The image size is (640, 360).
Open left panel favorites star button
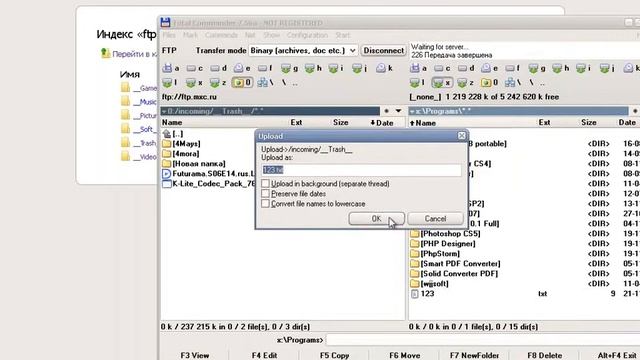(387, 111)
